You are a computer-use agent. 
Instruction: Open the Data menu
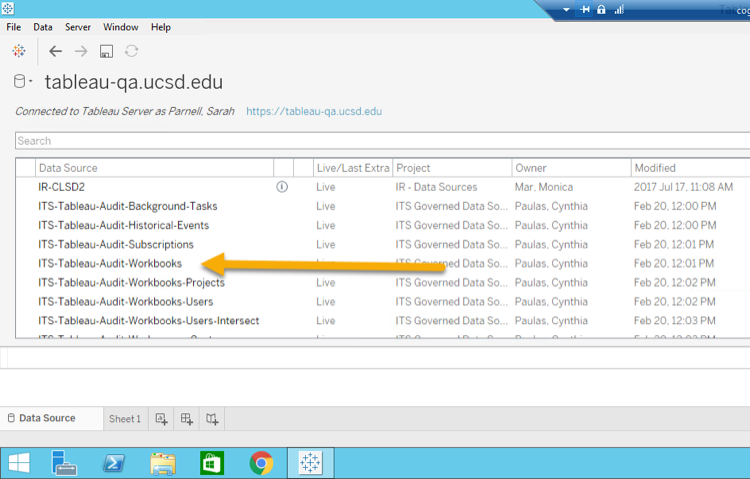point(43,27)
